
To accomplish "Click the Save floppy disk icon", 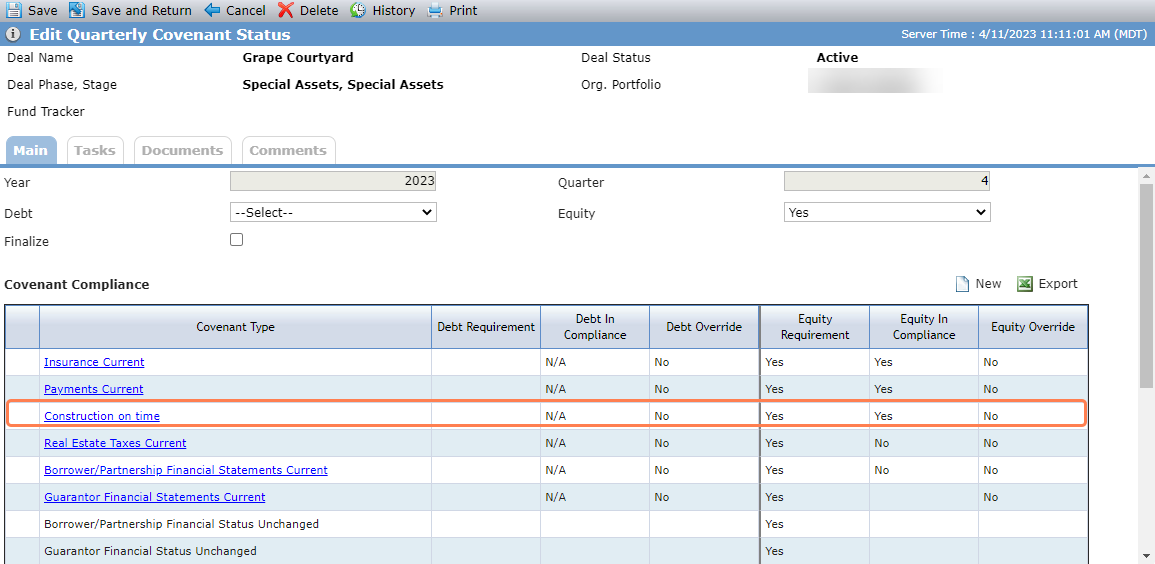I will pyautogui.click(x=14, y=10).
